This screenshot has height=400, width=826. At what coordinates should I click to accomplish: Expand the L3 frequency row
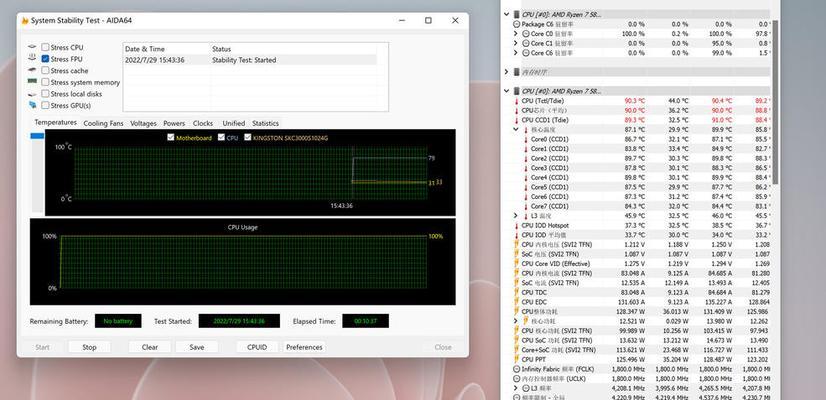click(516, 388)
